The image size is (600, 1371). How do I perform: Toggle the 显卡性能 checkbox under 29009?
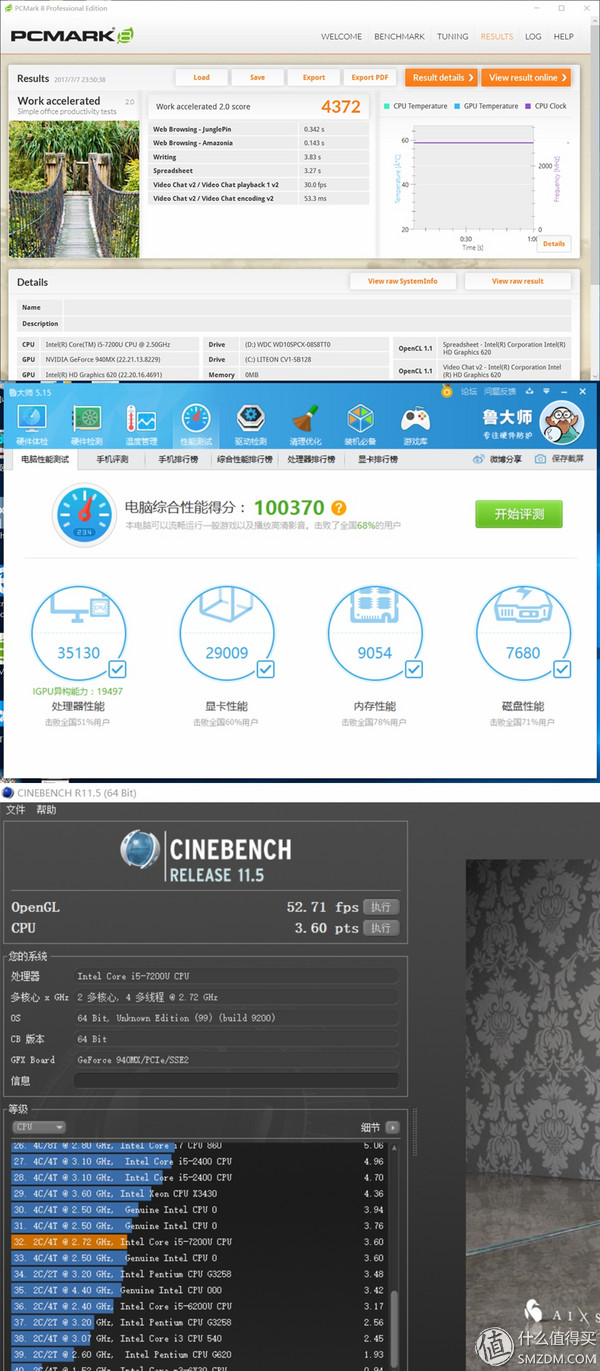point(264,669)
